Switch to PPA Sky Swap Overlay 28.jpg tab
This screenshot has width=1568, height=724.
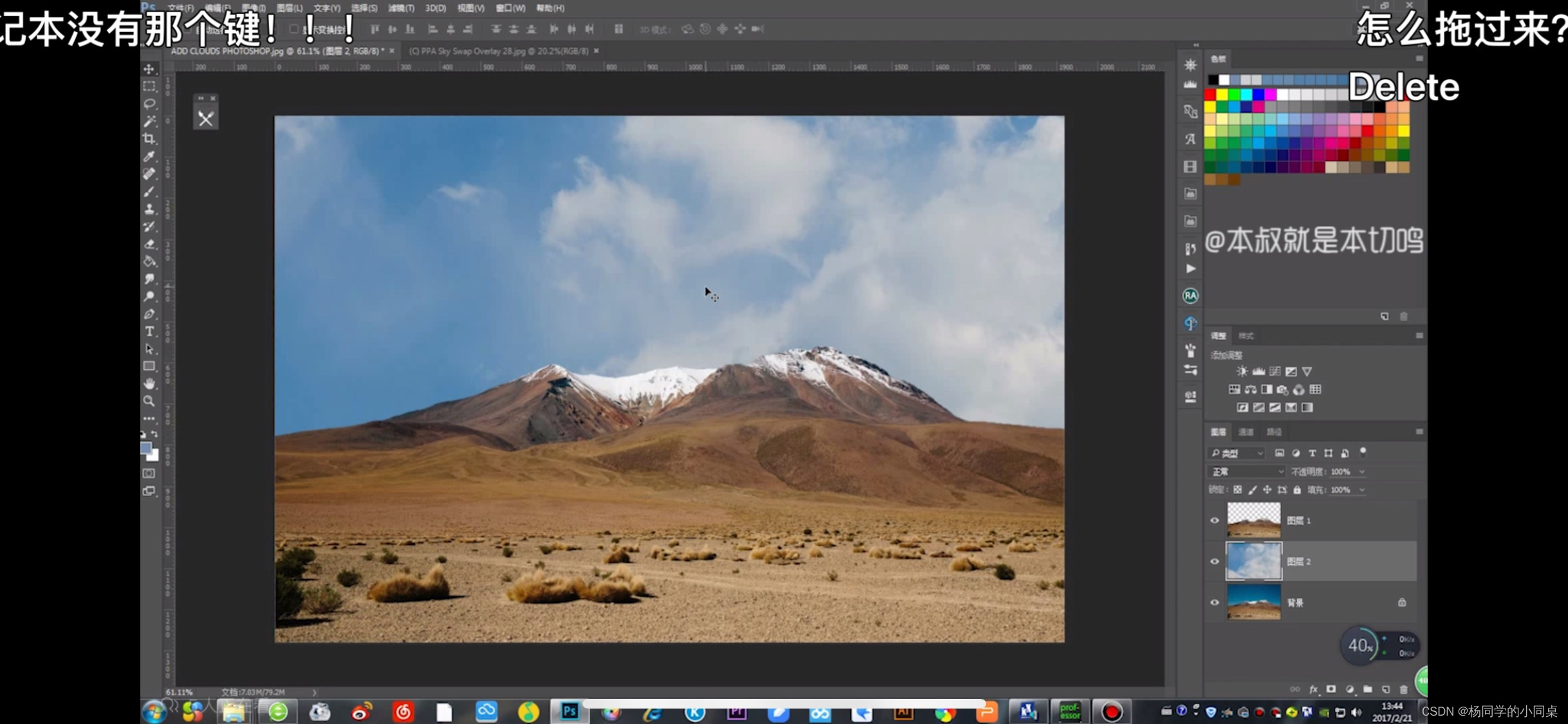(499, 51)
